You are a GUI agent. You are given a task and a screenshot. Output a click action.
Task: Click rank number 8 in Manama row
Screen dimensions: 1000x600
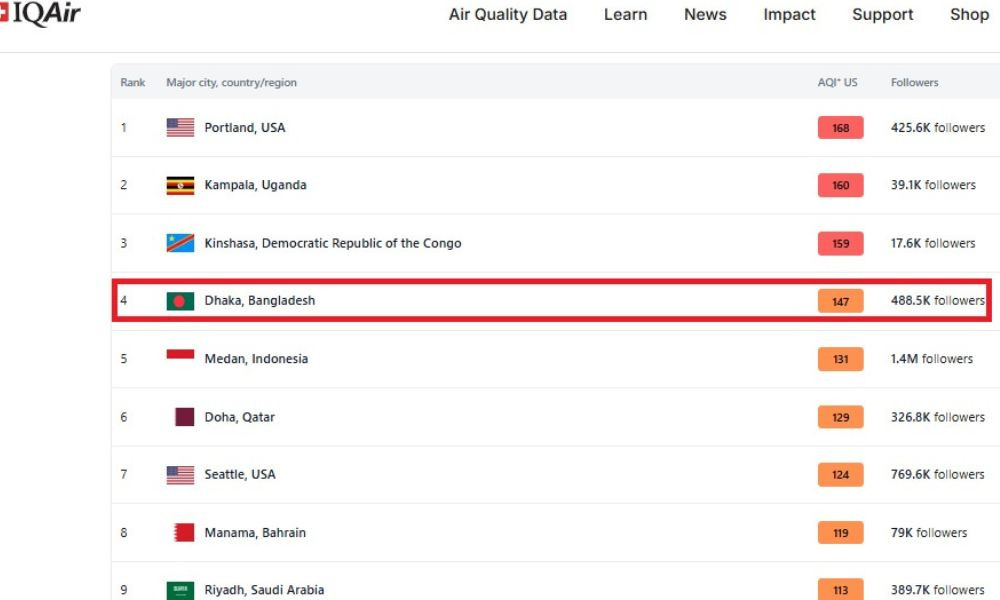(x=124, y=532)
